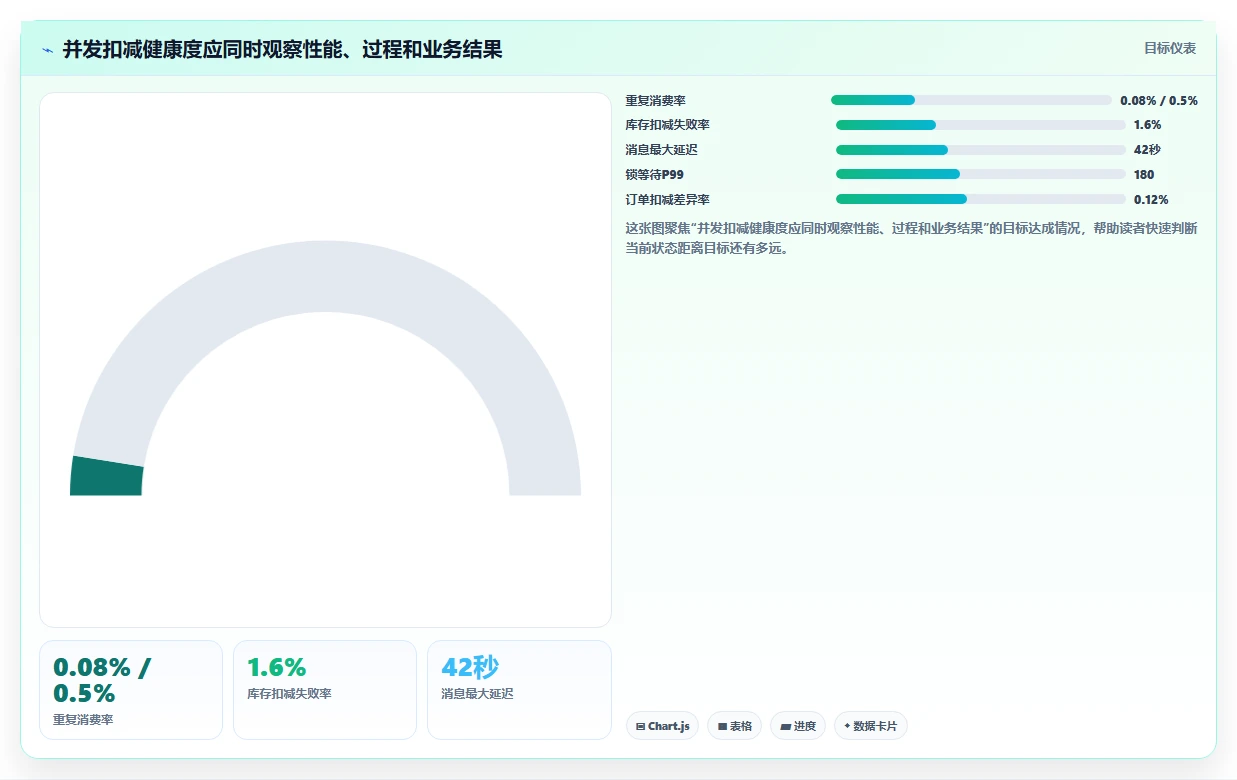Click the 锁等待P99 row label
This screenshot has height=780, width=1237.
pos(655,174)
